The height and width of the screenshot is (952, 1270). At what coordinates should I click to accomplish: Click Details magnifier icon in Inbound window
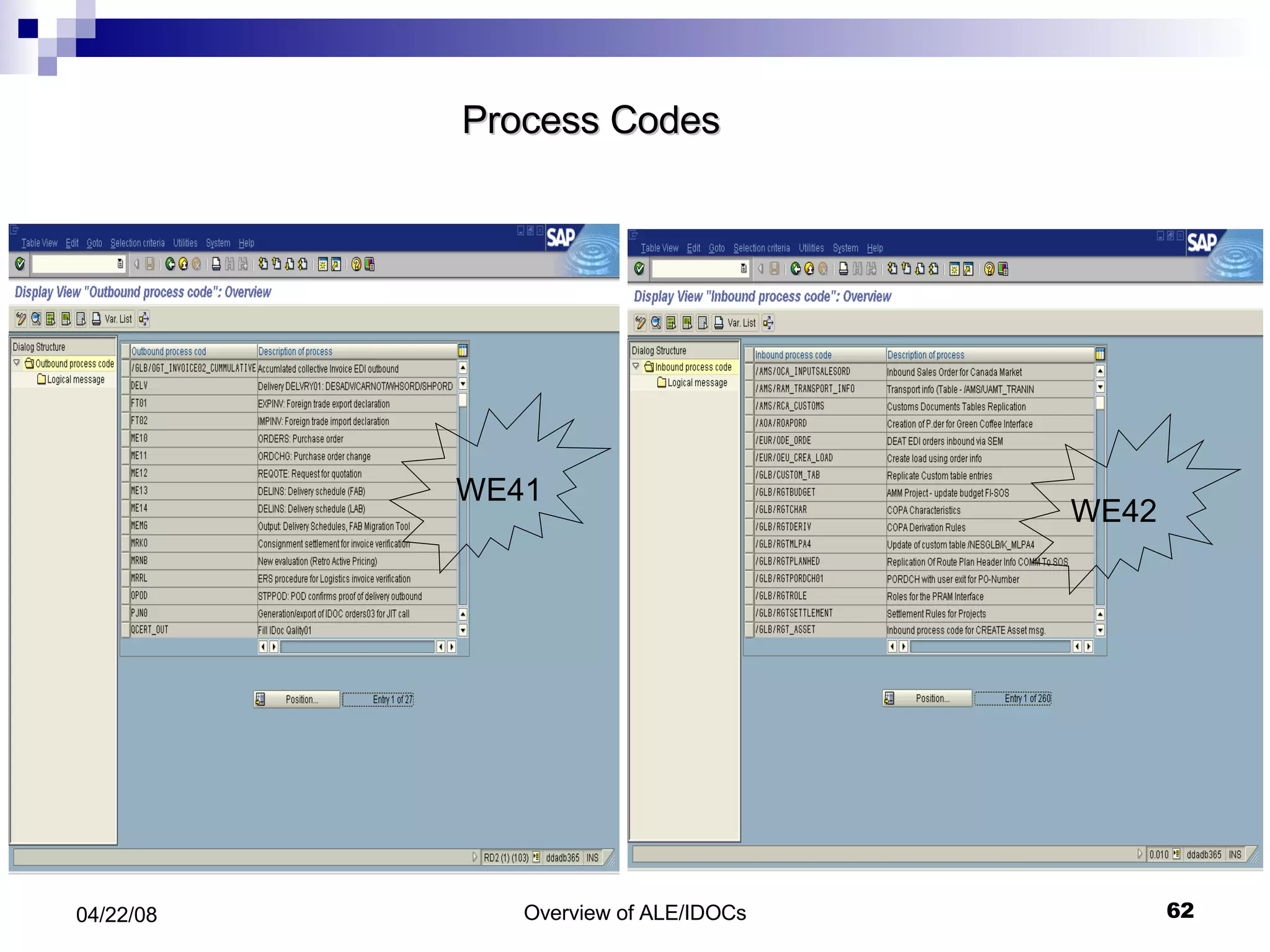point(655,322)
